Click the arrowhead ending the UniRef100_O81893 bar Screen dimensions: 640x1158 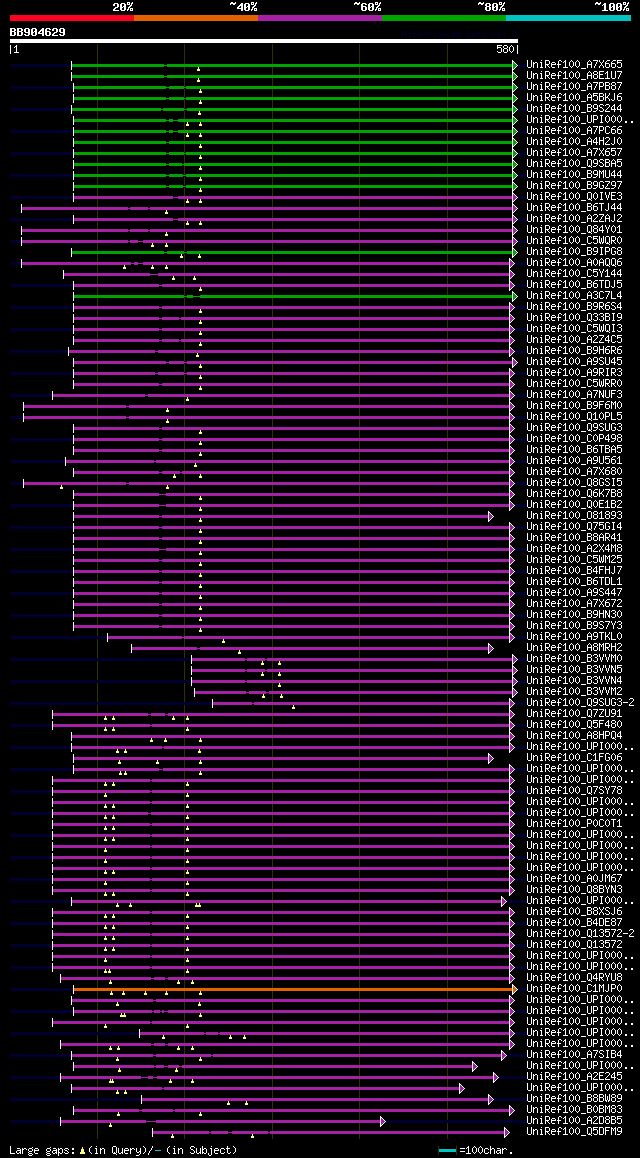click(491, 516)
